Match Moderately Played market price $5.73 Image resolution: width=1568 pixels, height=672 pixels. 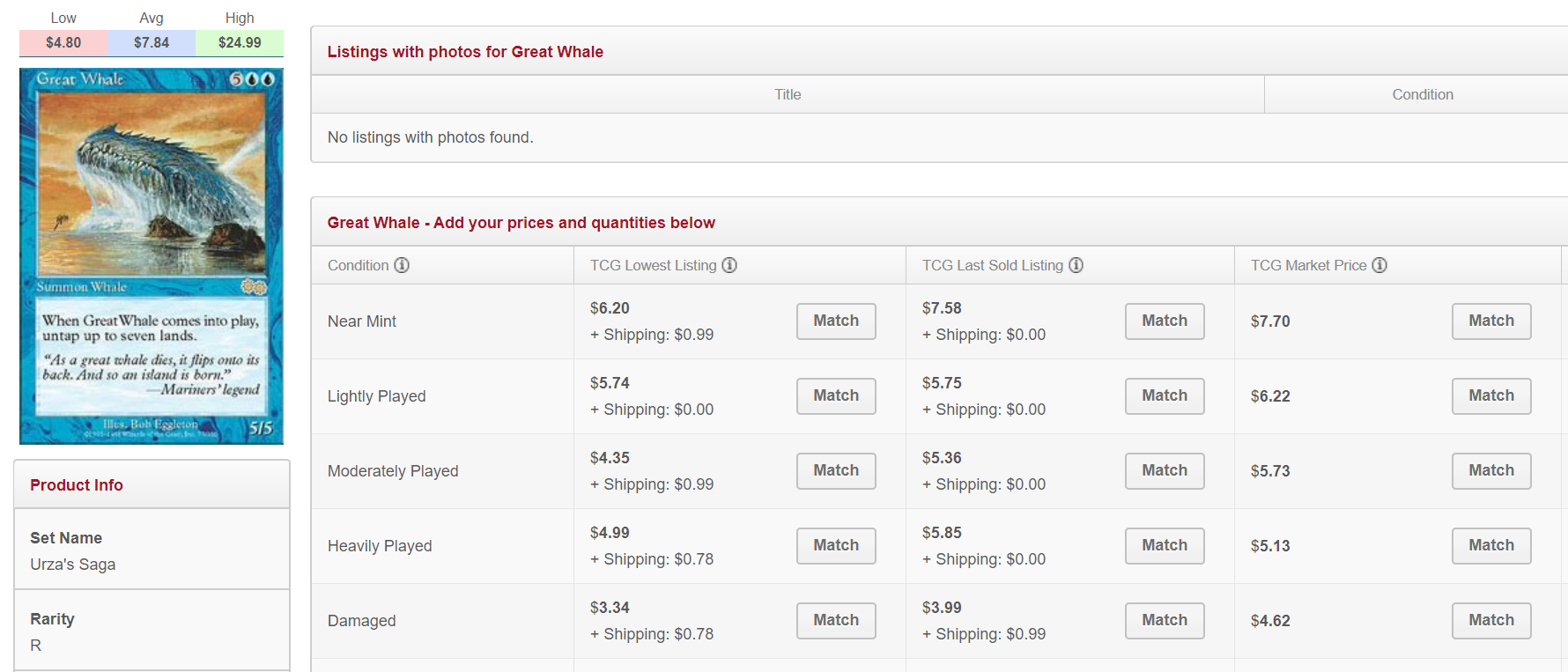tap(1491, 471)
